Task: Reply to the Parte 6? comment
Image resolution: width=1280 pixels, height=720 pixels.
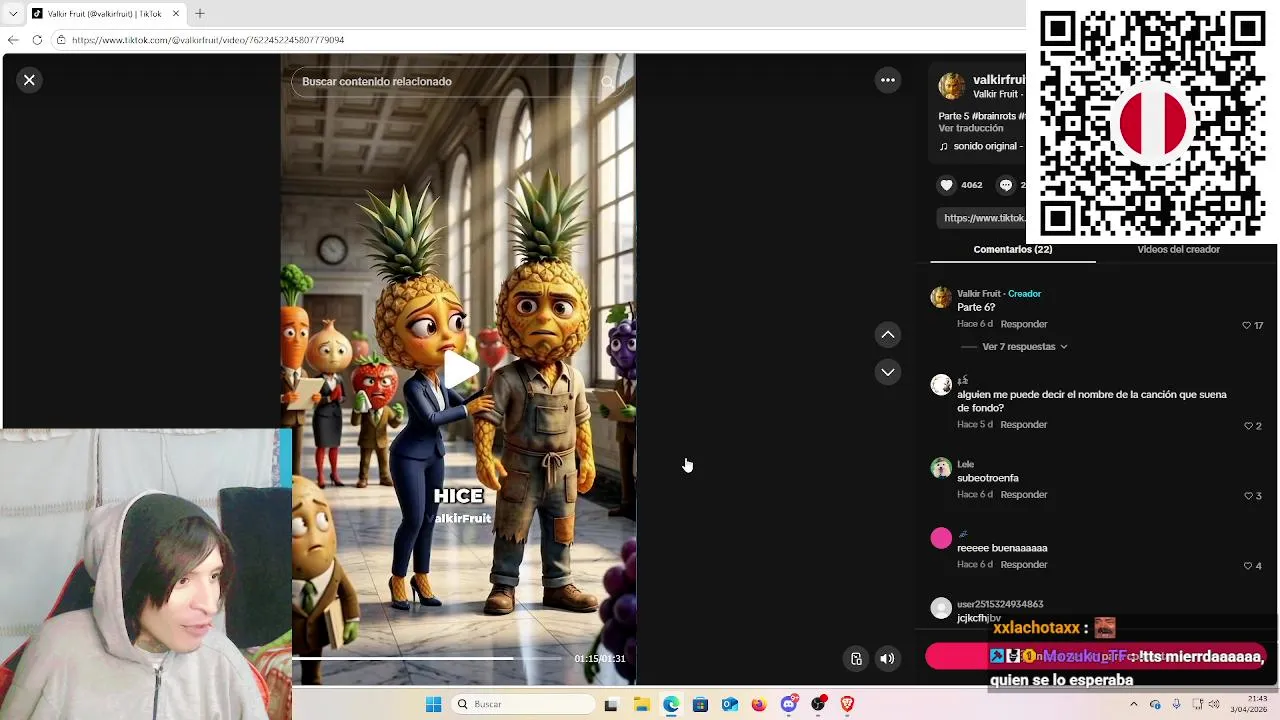Action: tap(1024, 324)
